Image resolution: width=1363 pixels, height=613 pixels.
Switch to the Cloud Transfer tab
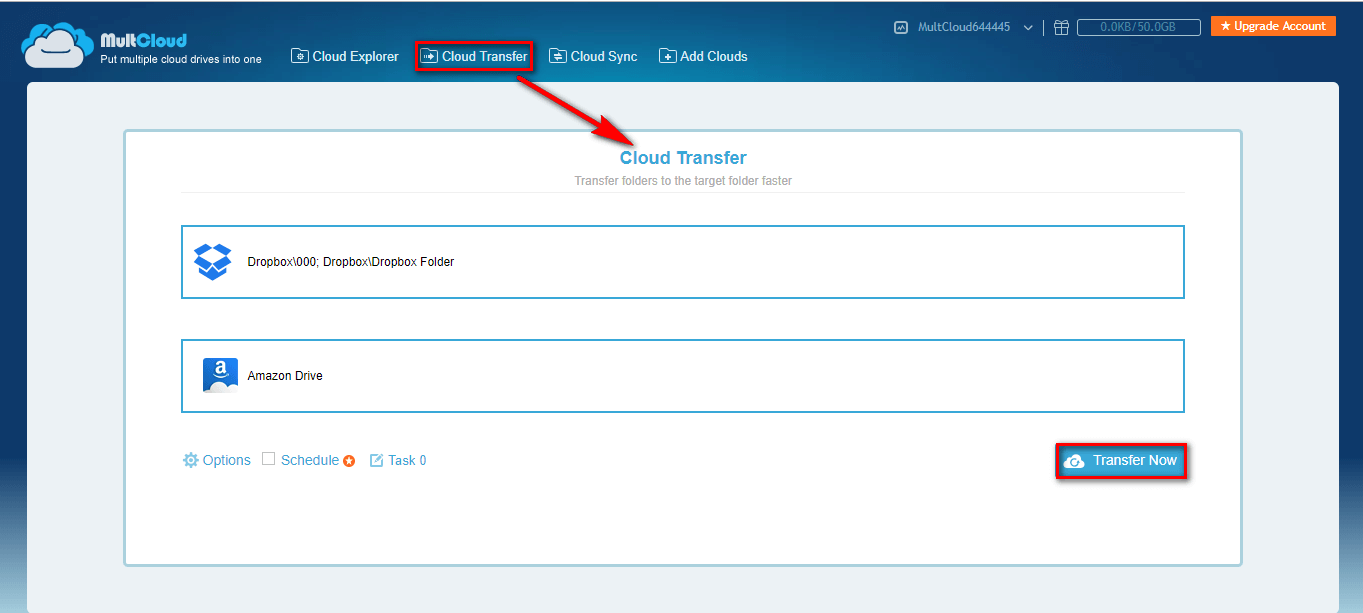(474, 56)
